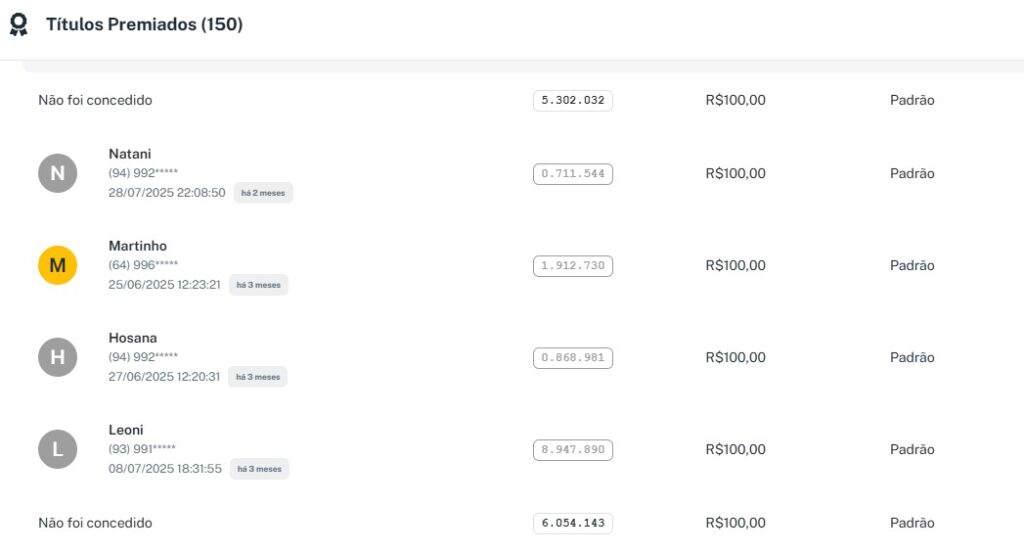The image size is (1024, 552).
Task: Click Hosana's gray H avatar
Action: point(57,358)
